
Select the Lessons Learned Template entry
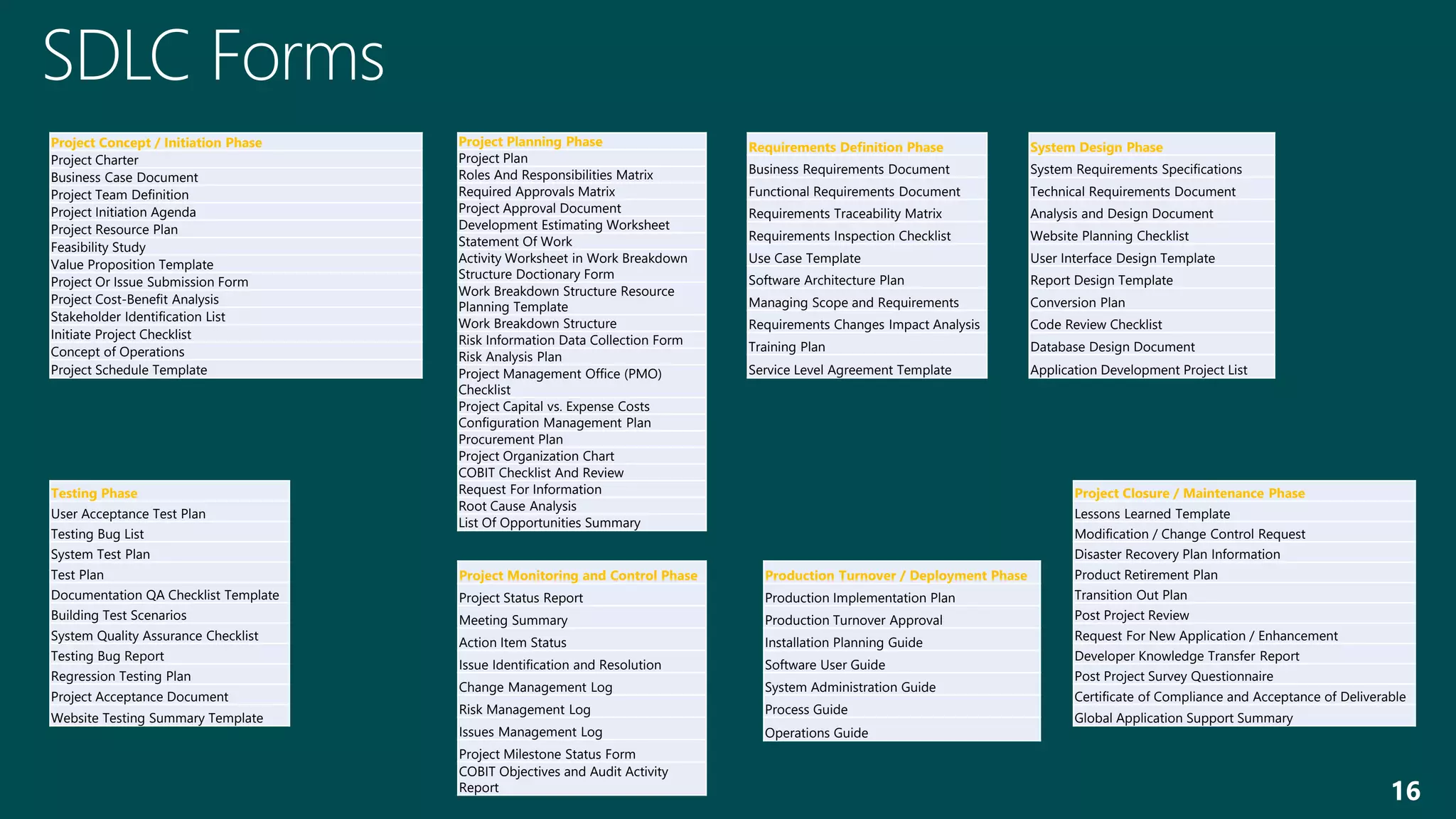pyautogui.click(x=1152, y=514)
